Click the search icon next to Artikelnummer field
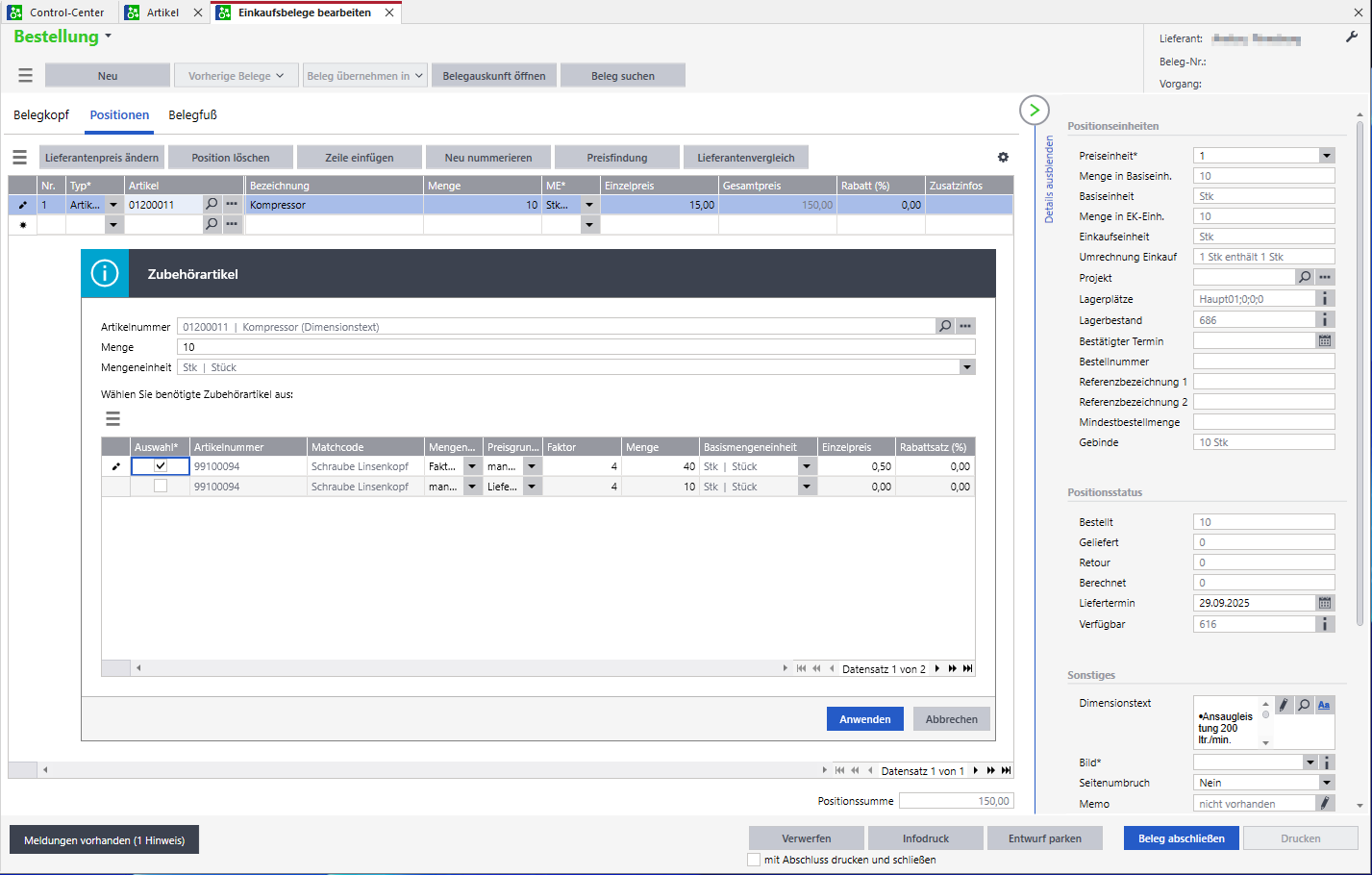The height and width of the screenshot is (875, 1372). tap(945, 327)
